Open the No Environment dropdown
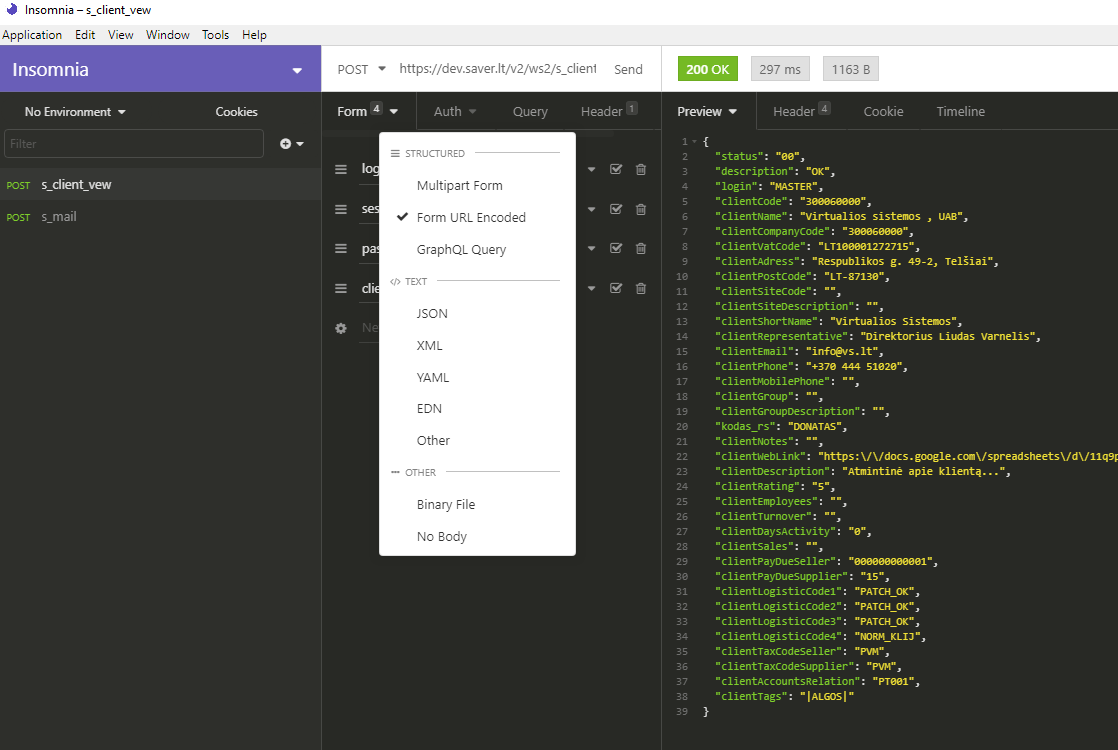This screenshot has height=750, width=1118. pos(75,112)
